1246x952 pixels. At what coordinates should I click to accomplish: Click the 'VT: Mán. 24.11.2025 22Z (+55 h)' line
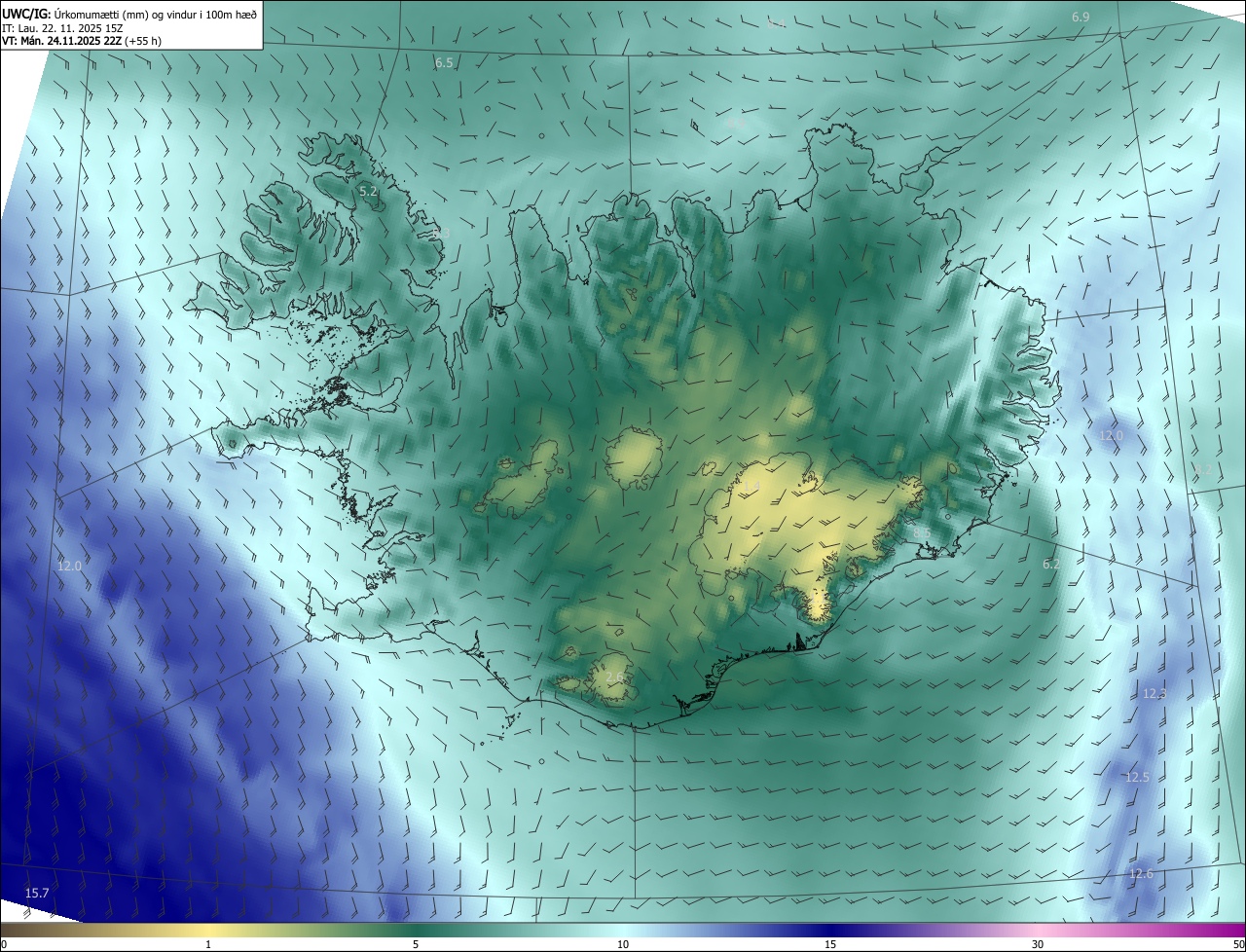coord(82,41)
